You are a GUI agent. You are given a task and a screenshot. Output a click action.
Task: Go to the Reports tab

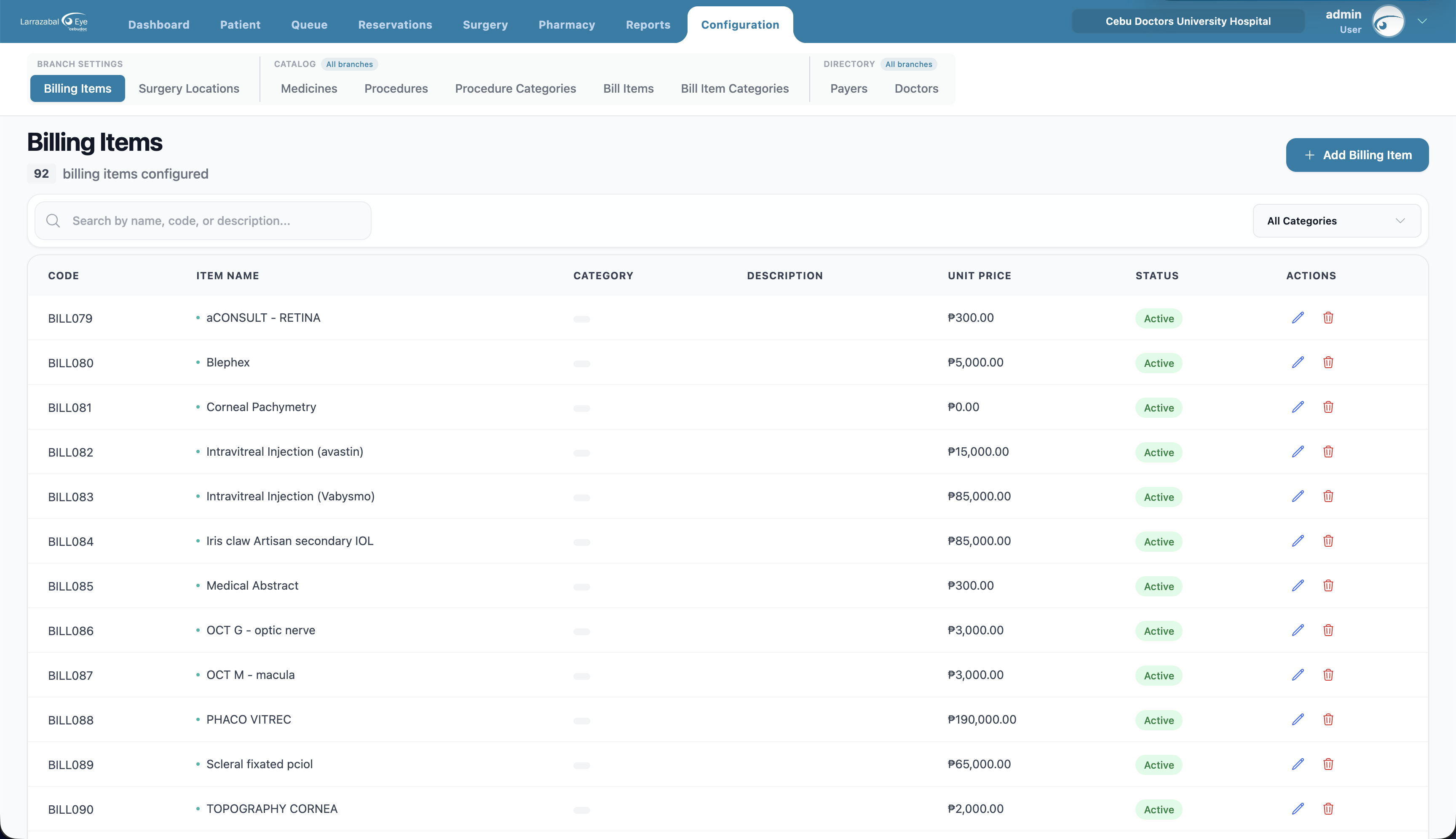[648, 25]
